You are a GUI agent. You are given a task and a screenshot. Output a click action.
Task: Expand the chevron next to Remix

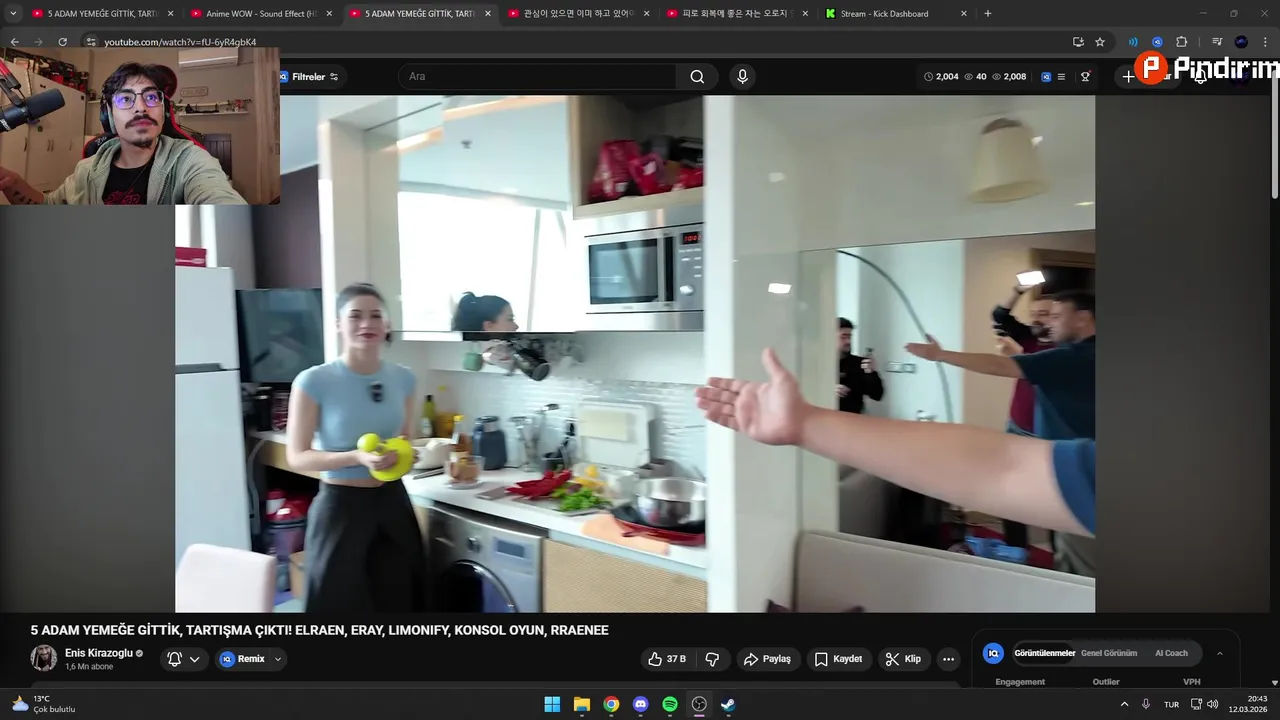pyautogui.click(x=278, y=659)
